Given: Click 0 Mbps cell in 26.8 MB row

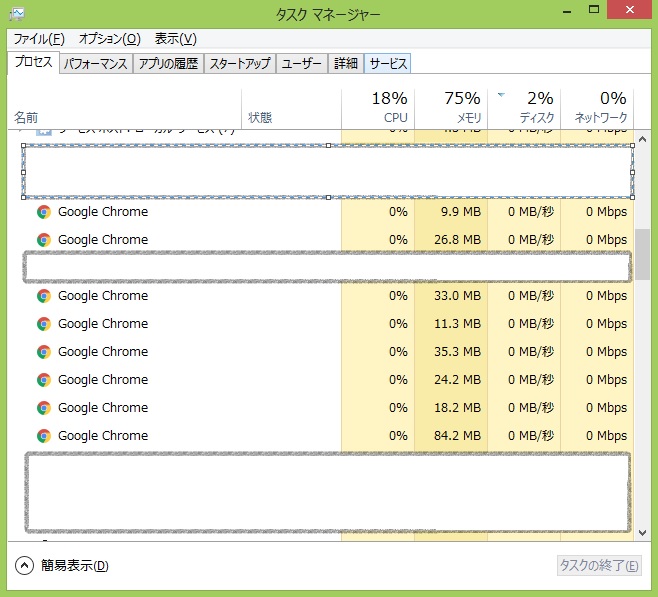Looking at the screenshot, I should (597, 240).
